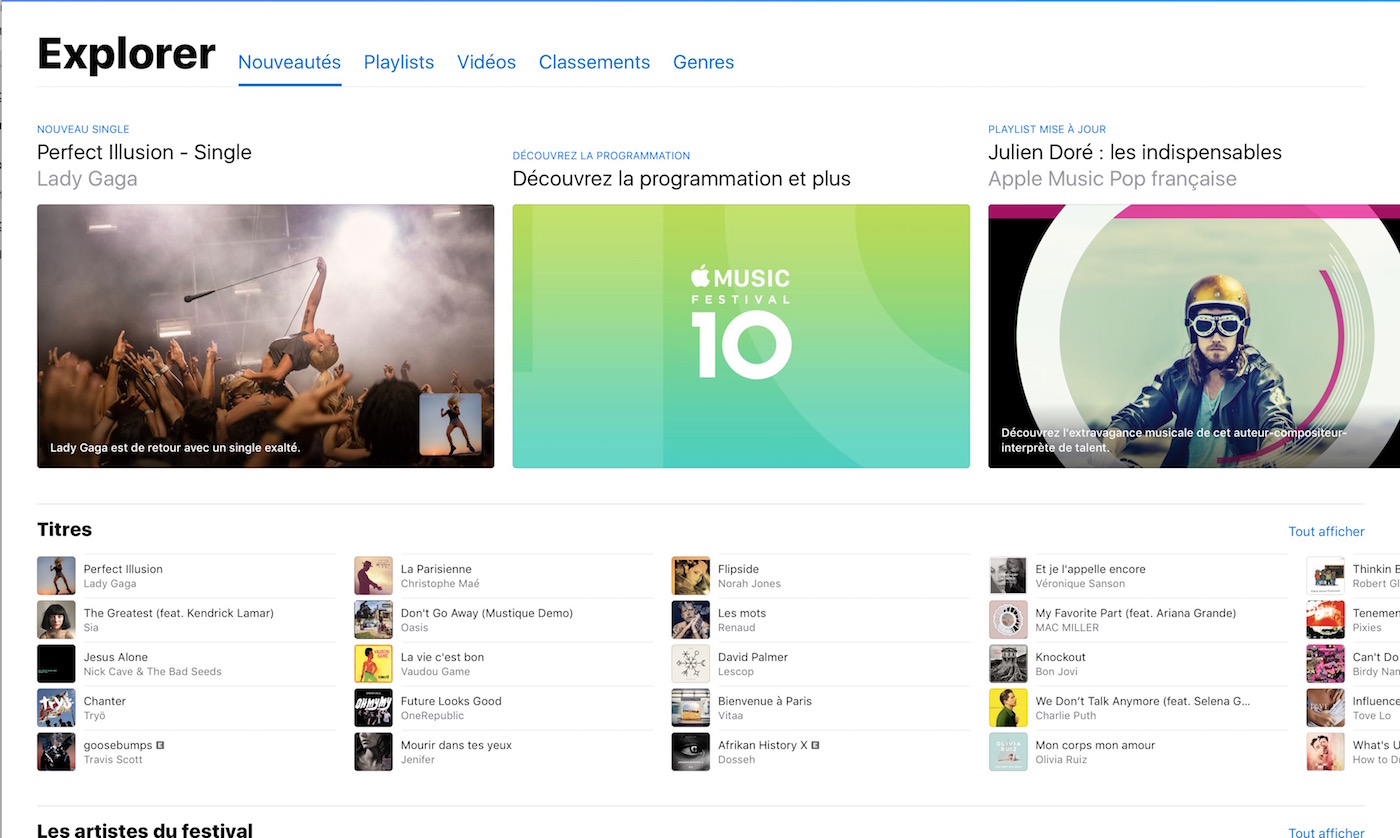Select the 'Jesus Alone' track title
1400x838 pixels.
(x=116, y=657)
